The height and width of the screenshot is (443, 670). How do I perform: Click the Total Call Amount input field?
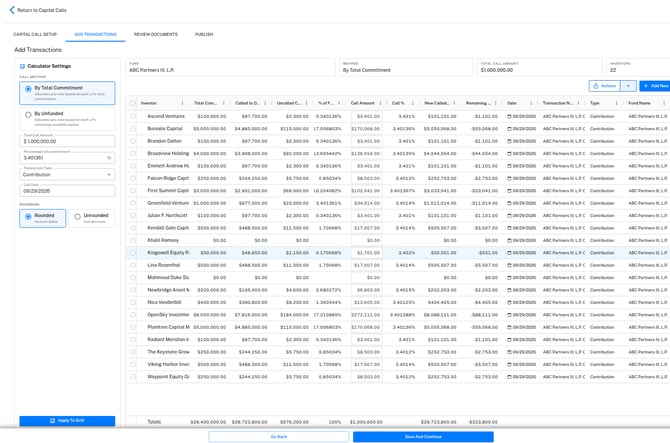tap(67, 141)
